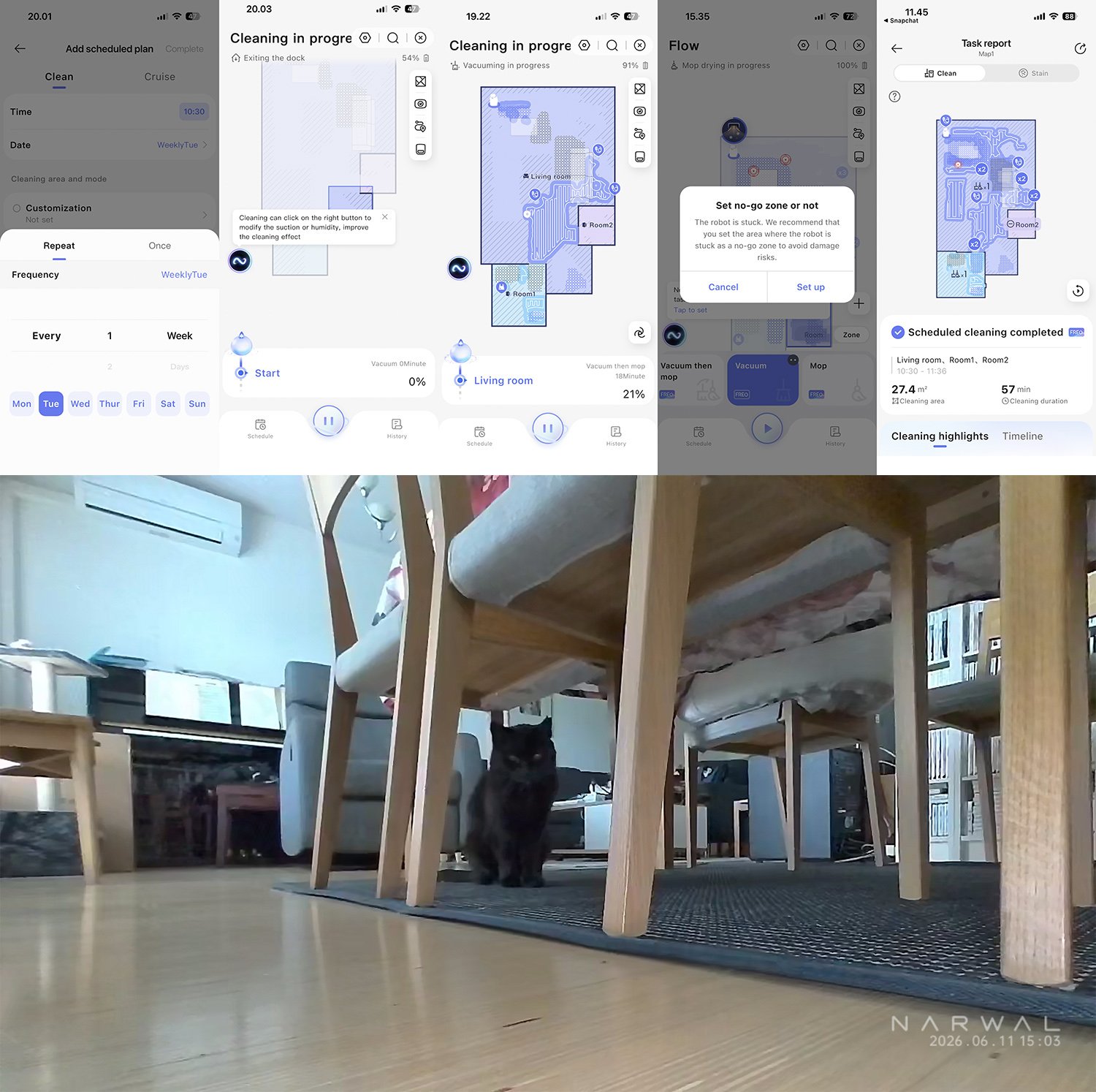
Task: Go back from the Task report screen
Action: point(897,48)
